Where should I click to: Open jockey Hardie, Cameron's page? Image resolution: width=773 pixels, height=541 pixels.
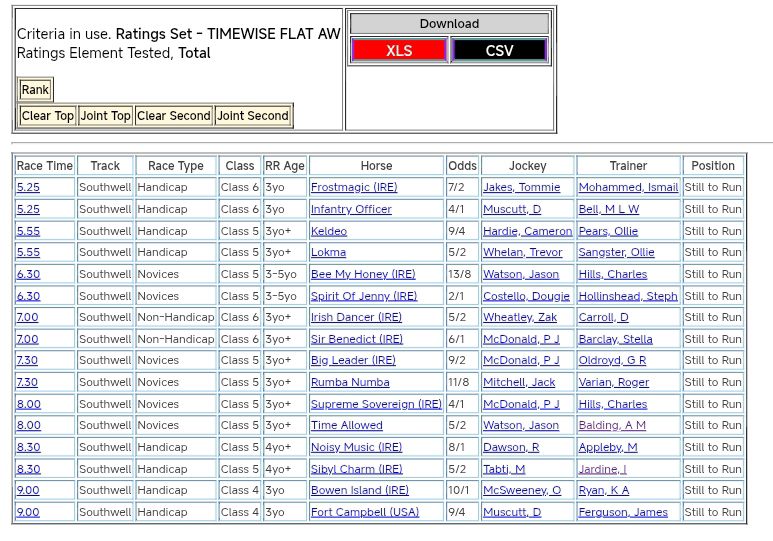[527, 231]
